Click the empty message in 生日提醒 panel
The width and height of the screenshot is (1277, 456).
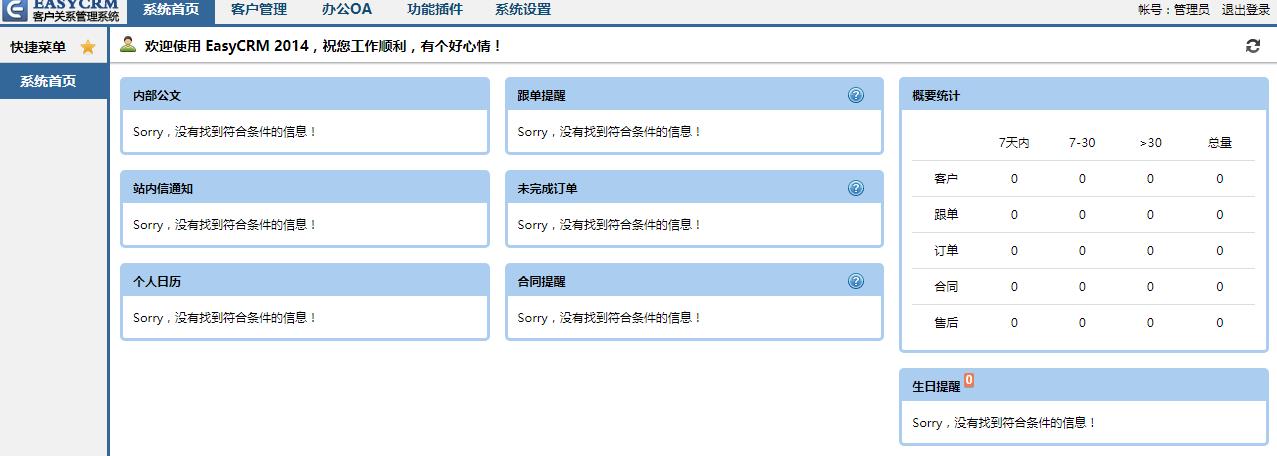[1005, 423]
